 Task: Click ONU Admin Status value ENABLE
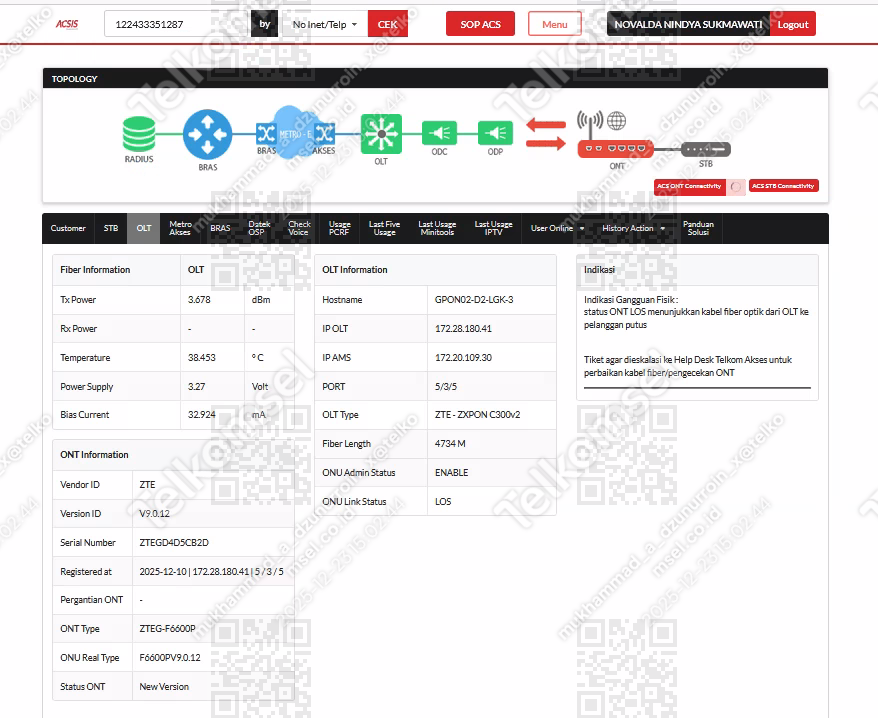pos(451,473)
